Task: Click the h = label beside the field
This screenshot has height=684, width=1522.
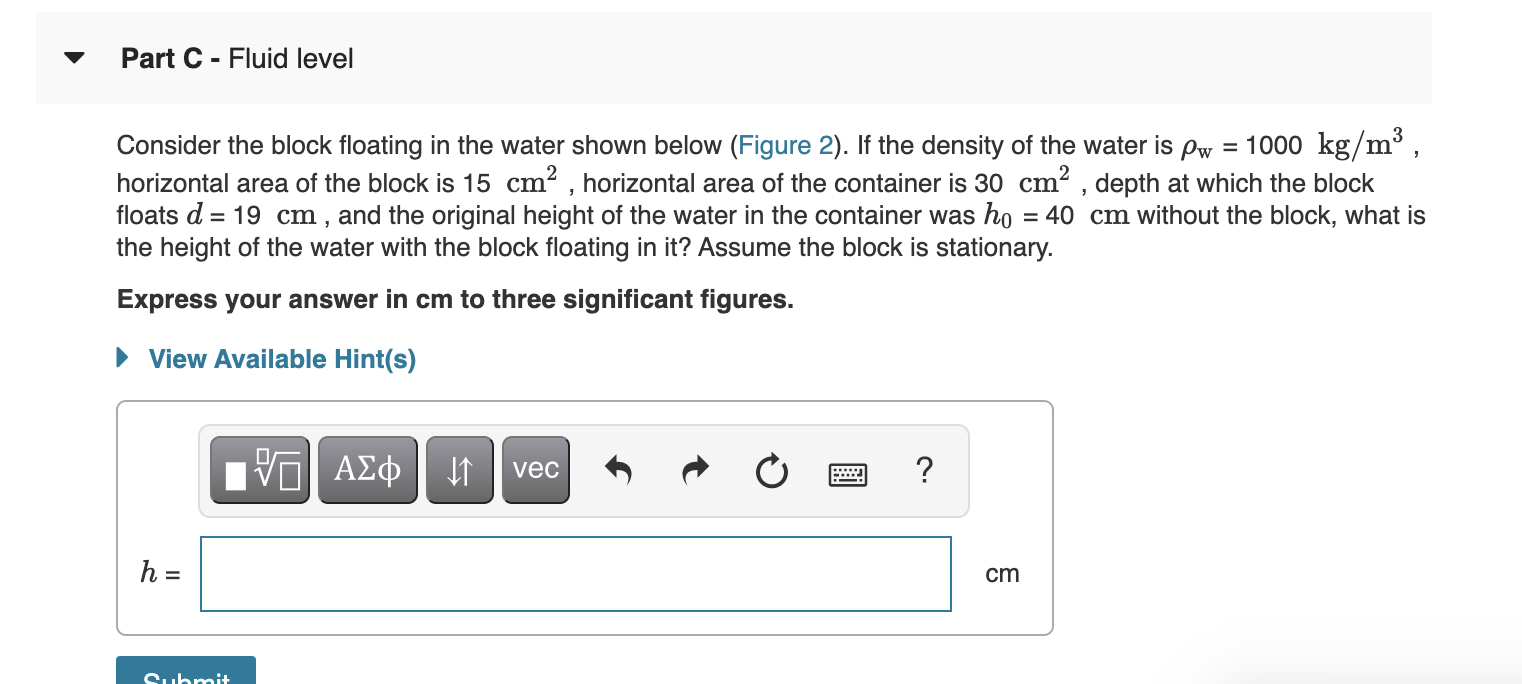Action: [159, 573]
